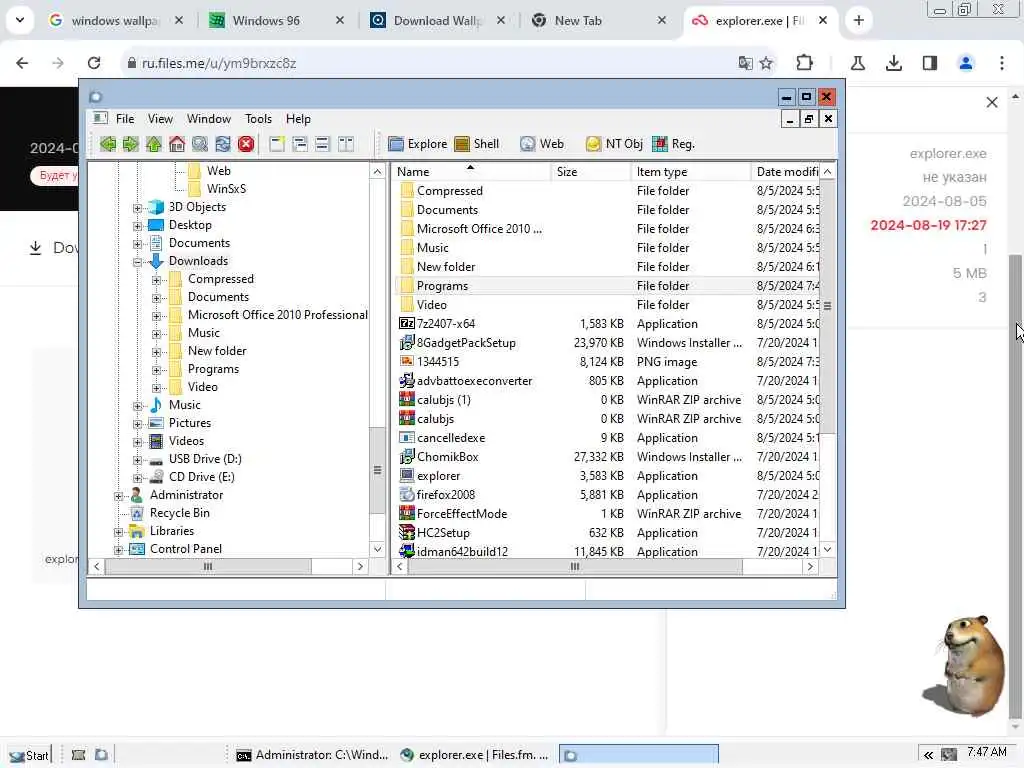Image resolution: width=1024 pixels, height=768 pixels.
Task: Click the third view layout icon after Stop
Action: tap(322, 144)
